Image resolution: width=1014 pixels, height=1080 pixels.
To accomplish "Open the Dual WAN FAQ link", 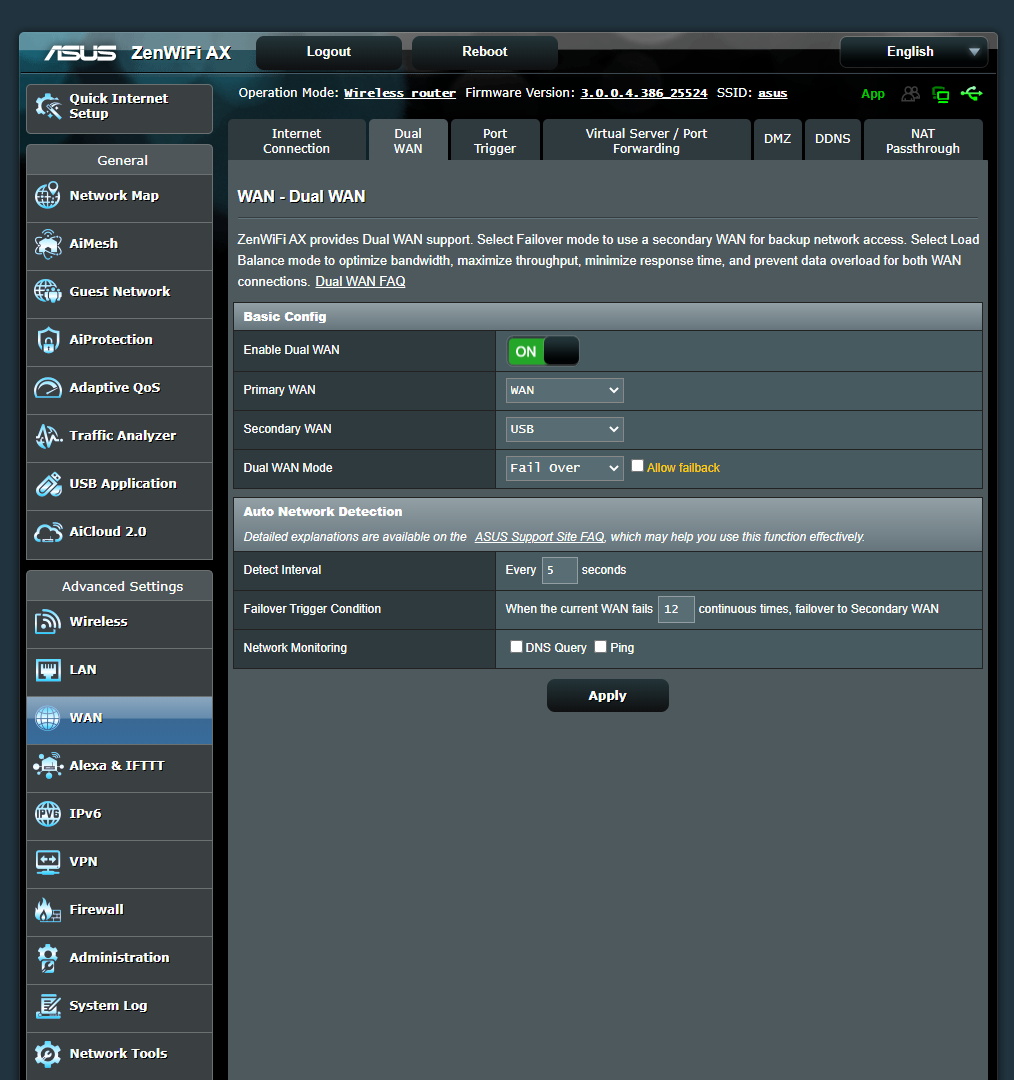I will pyautogui.click(x=360, y=282).
